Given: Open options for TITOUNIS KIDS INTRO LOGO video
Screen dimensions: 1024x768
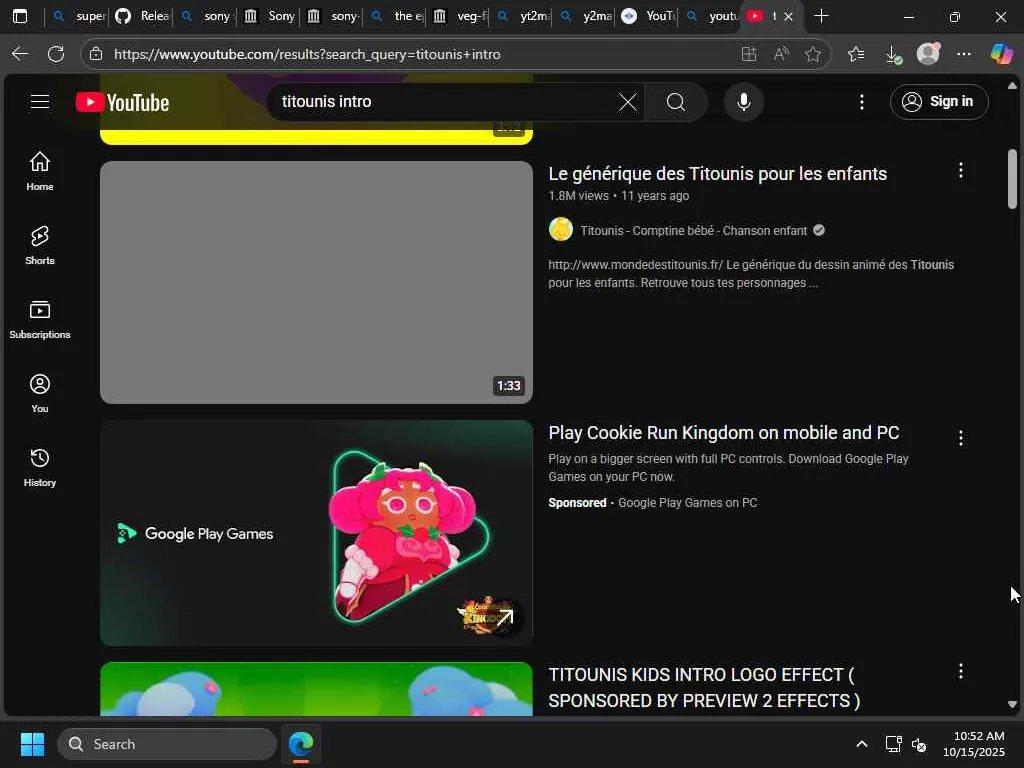Looking at the screenshot, I should pos(961,671).
